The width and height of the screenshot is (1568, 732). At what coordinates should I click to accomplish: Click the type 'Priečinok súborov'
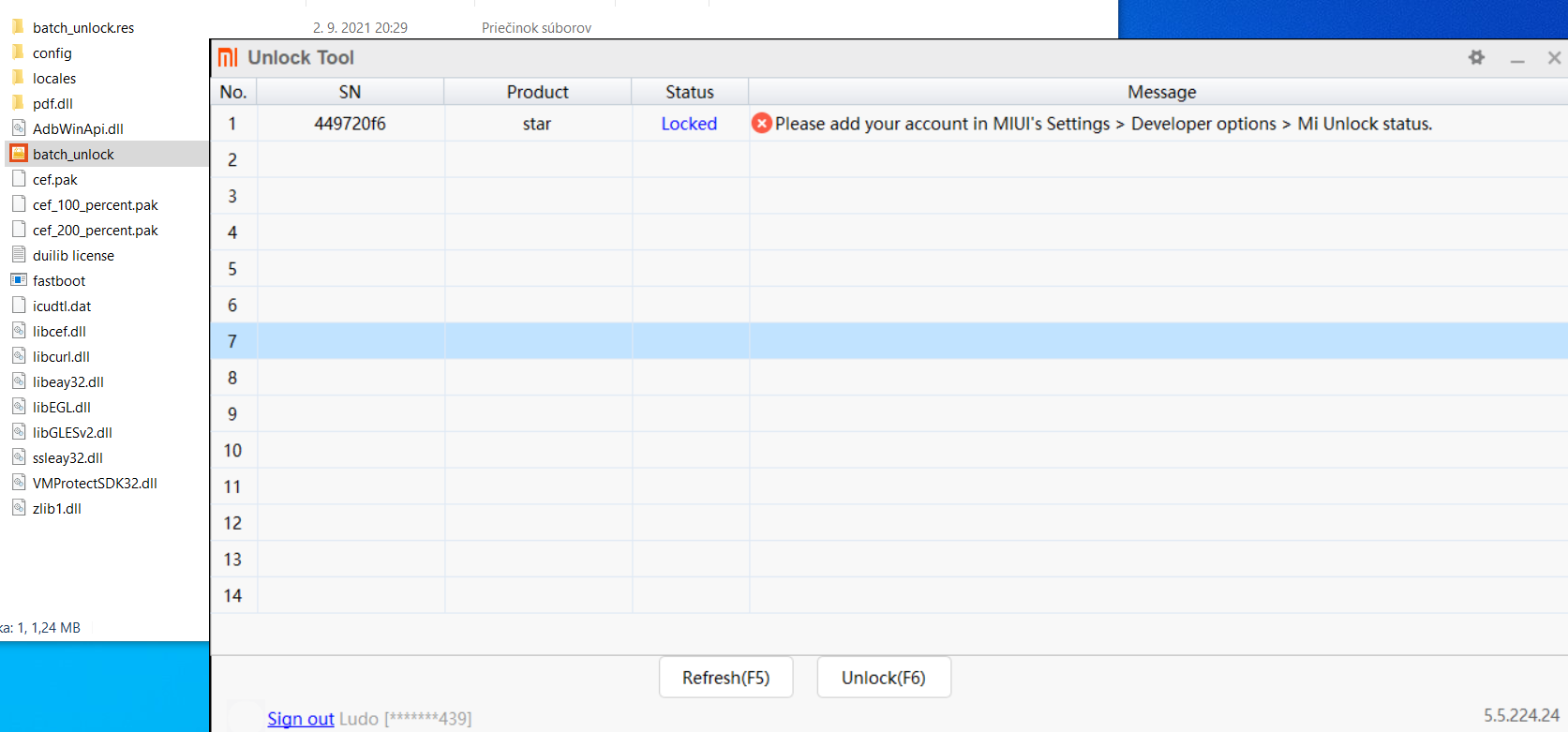(536, 28)
